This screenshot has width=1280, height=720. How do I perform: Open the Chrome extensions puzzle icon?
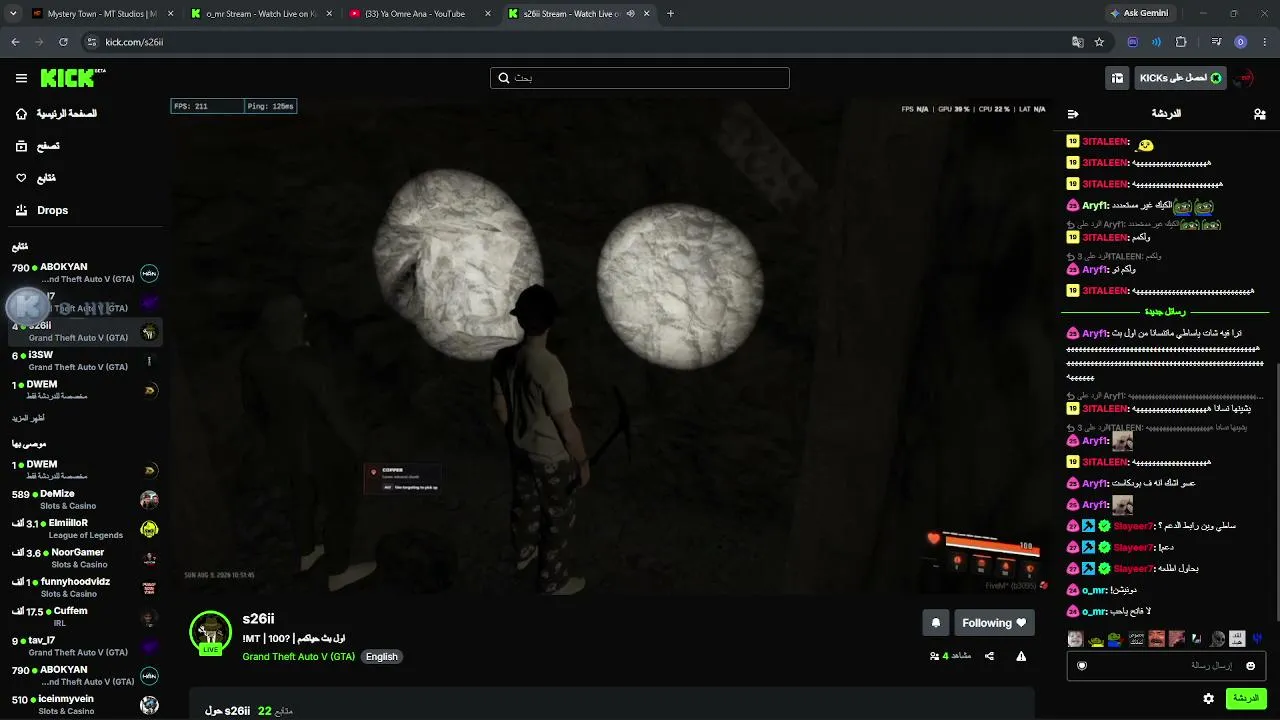(1181, 42)
